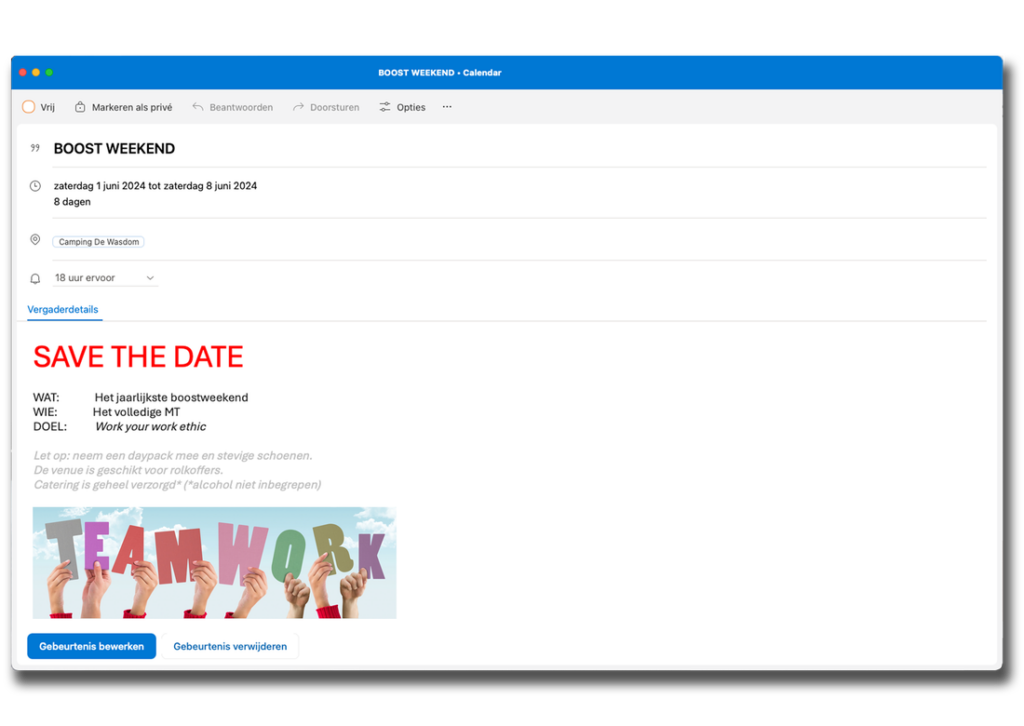Viewport: 1024px width, 726px height.
Task: Open Opties settings in toolbar
Action: tap(385, 107)
